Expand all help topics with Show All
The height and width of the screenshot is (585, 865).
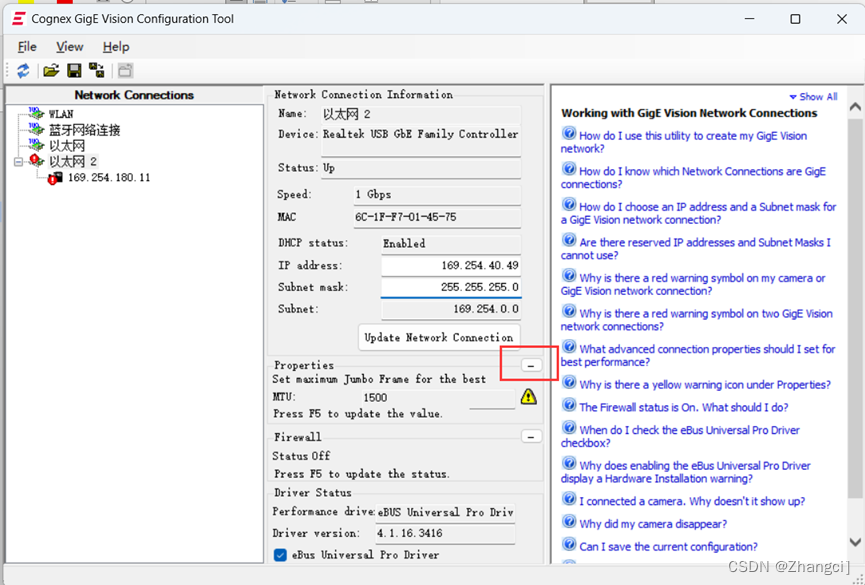click(813, 97)
